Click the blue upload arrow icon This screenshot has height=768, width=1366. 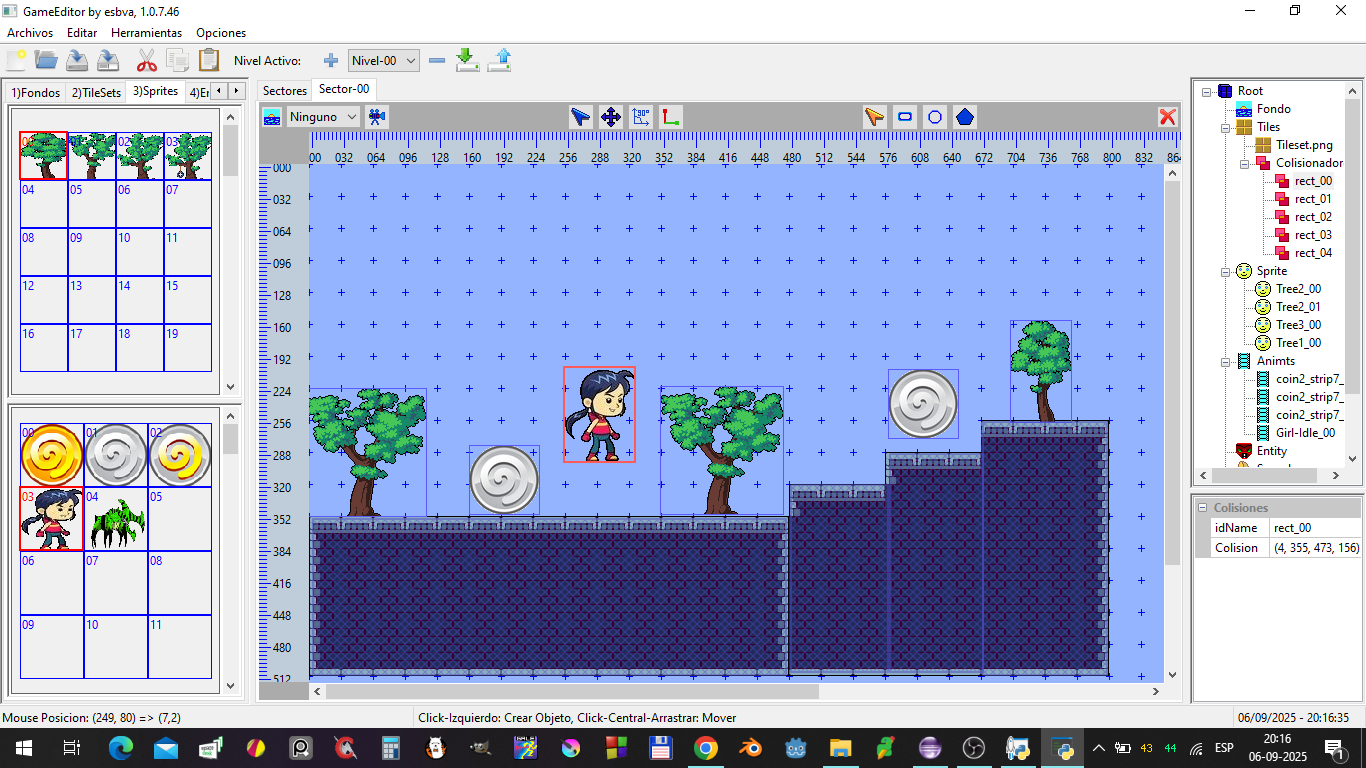coord(499,60)
